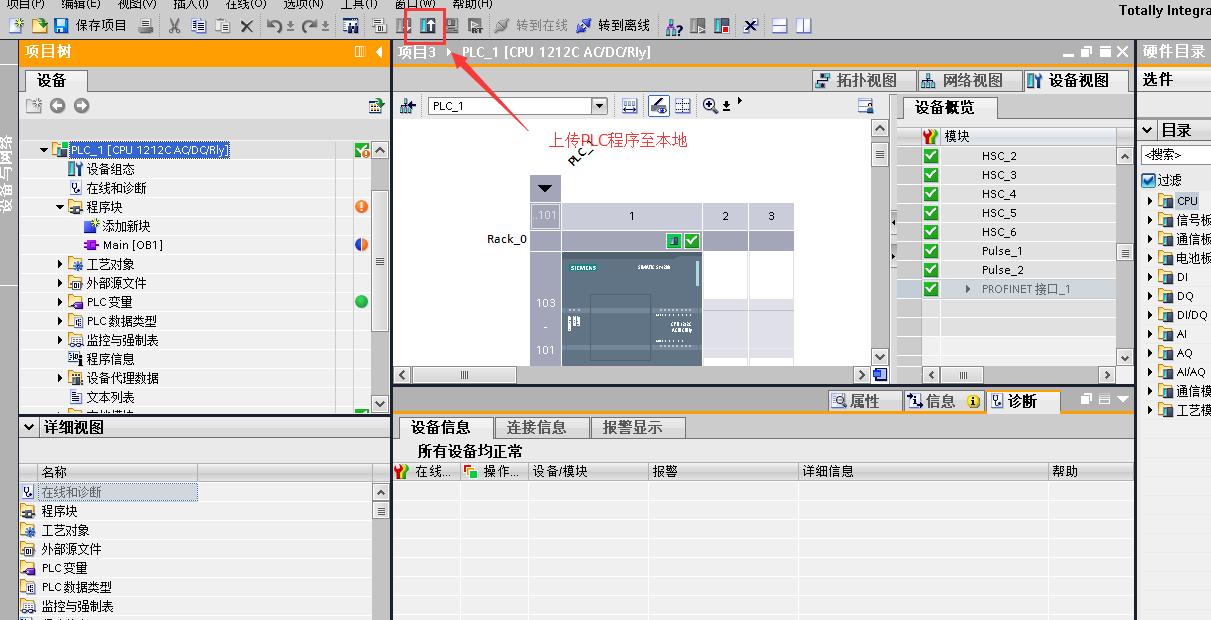This screenshot has width=1211, height=620.
Task: Uncheck the 过滤 filter checkbox
Action: click(1148, 181)
